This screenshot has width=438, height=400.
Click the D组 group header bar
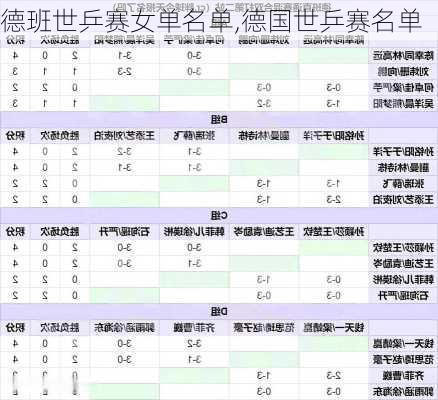(219, 312)
